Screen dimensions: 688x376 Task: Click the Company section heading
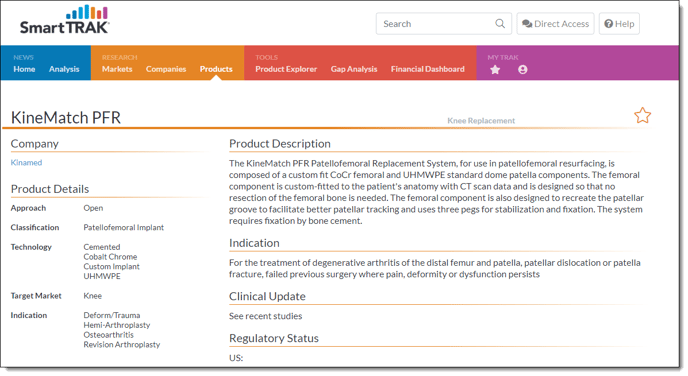35,144
